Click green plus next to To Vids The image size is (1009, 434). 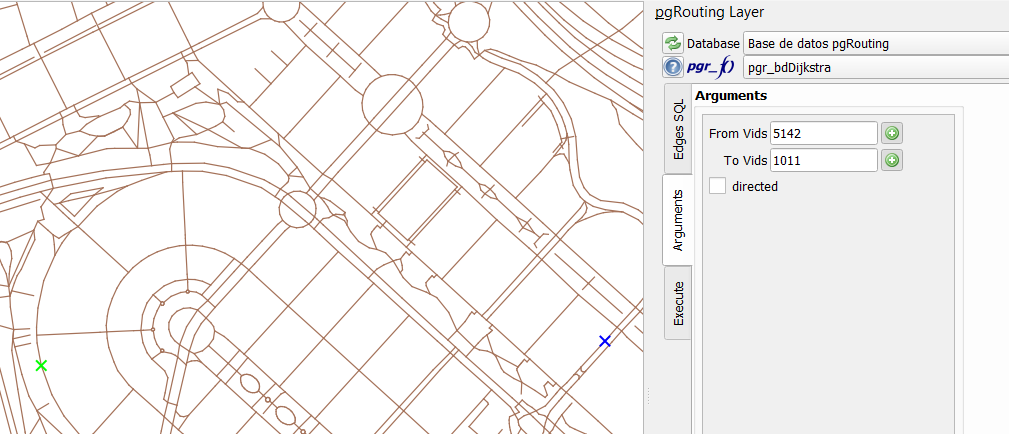pyautogui.click(x=892, y=160)
